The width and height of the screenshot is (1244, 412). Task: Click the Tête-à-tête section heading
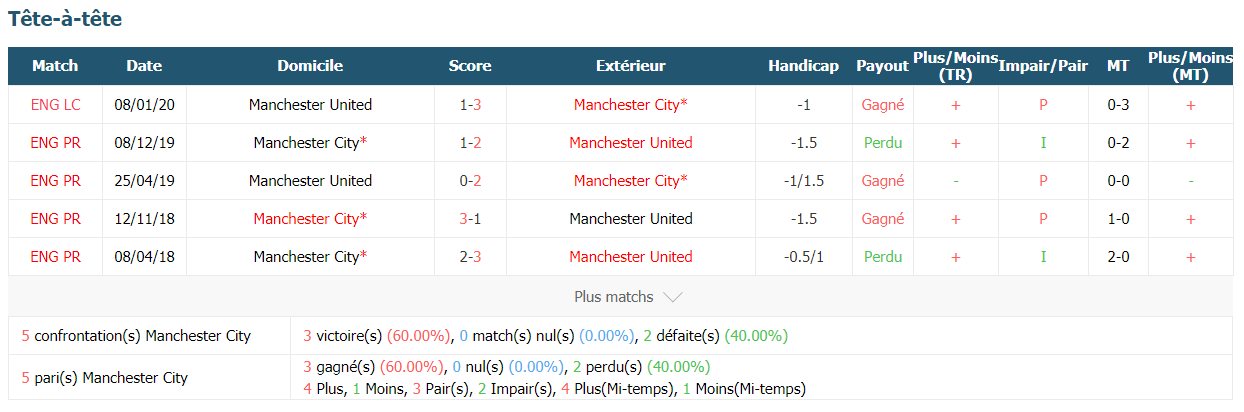click(65, 19)
